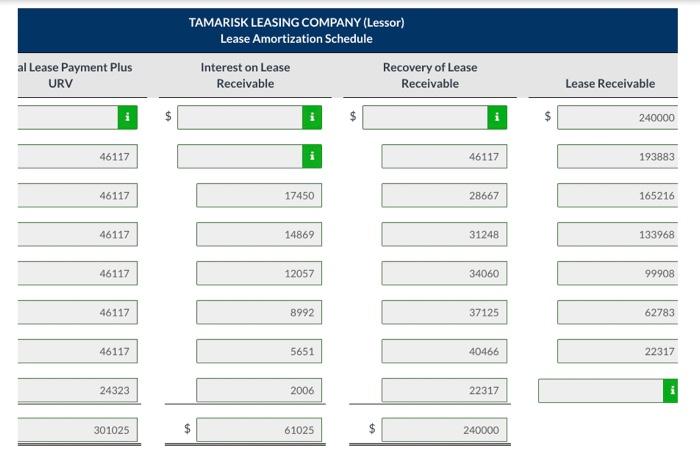Screen dimensions: 700x459
Task: Click the Recovery field showing 40466
Action: (444, 351)
